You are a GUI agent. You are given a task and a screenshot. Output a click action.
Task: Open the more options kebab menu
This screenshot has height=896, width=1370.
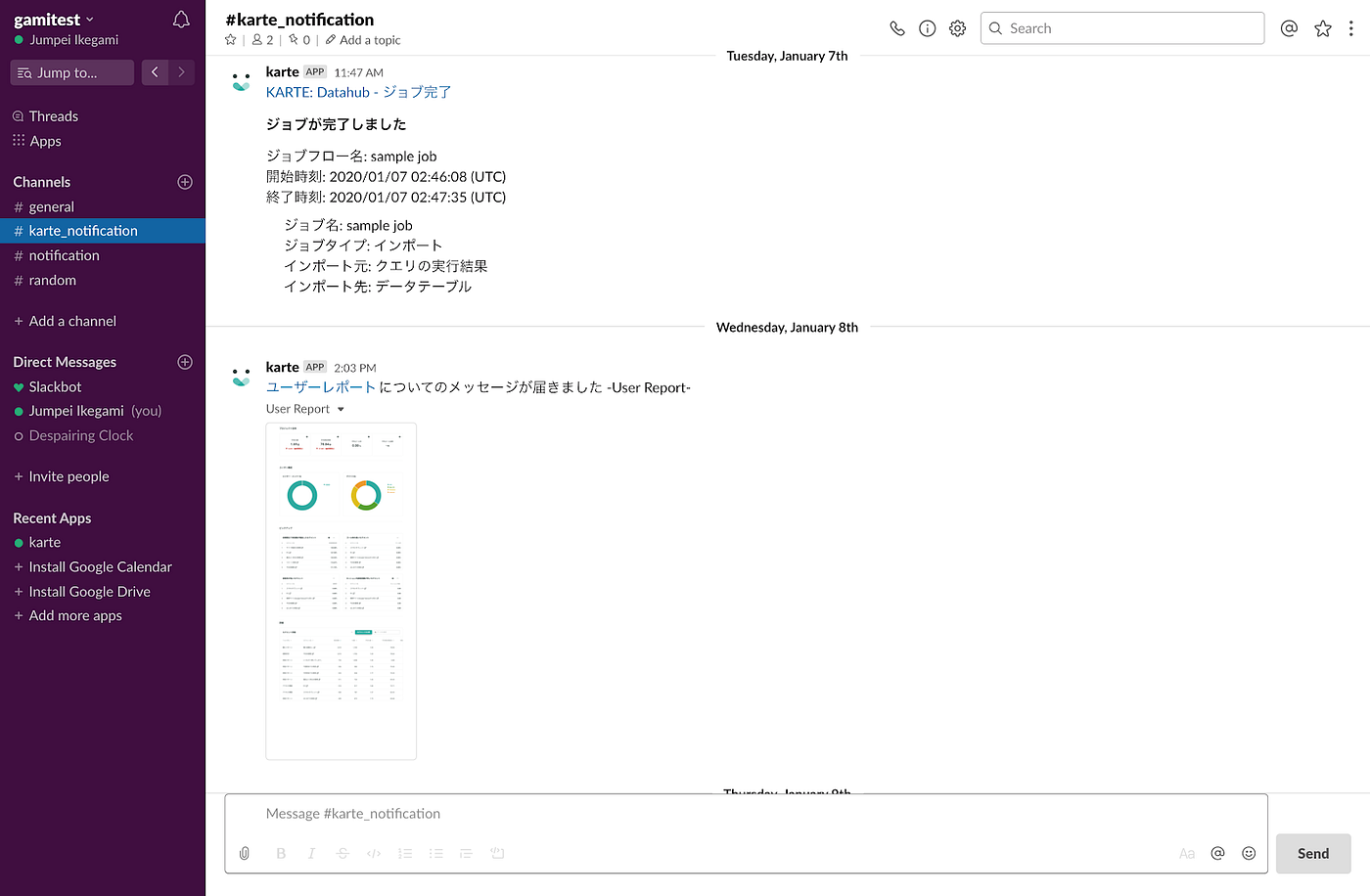click(1351, 28)
